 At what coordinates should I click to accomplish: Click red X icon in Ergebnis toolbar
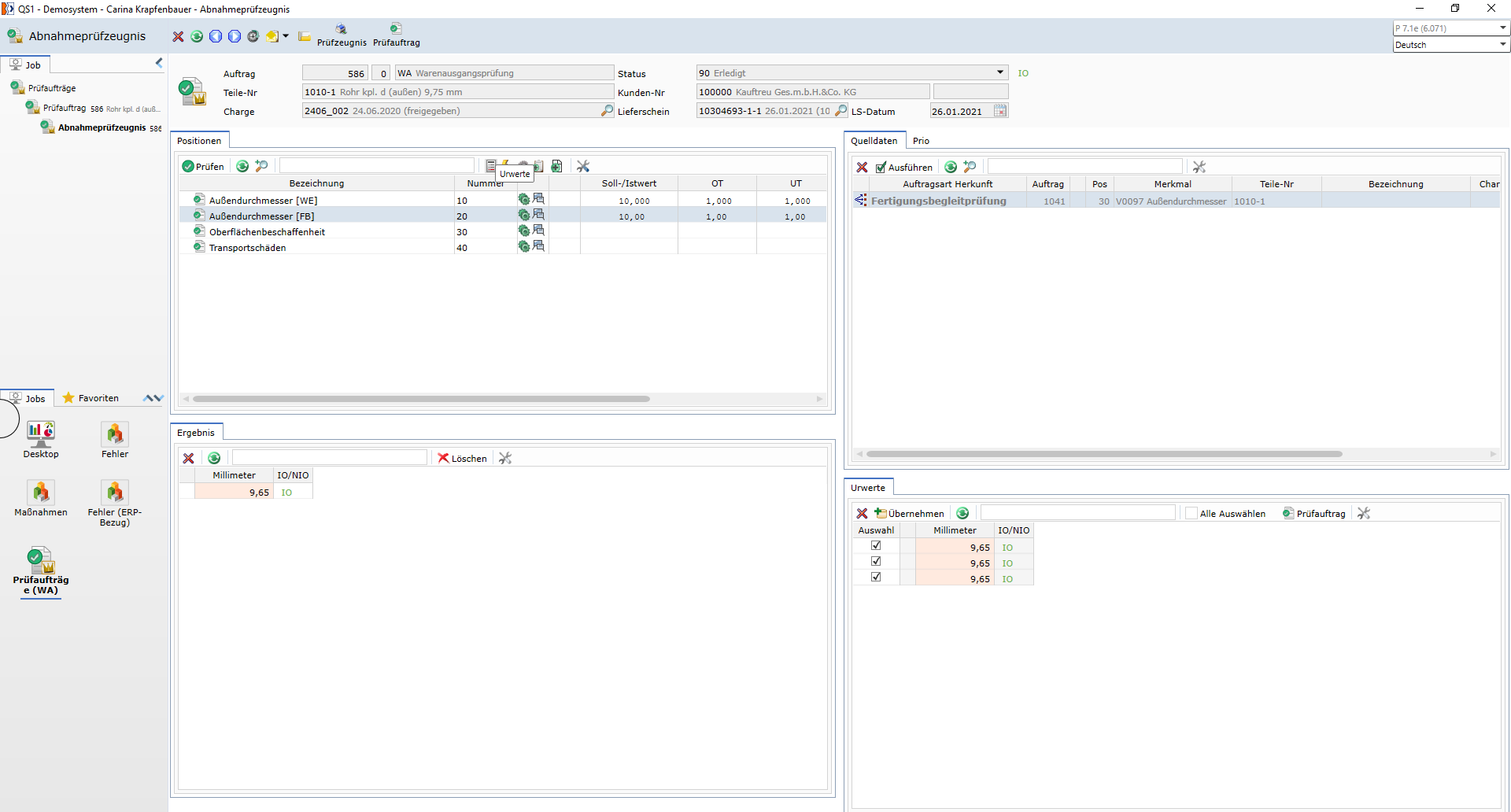(188, 458)
